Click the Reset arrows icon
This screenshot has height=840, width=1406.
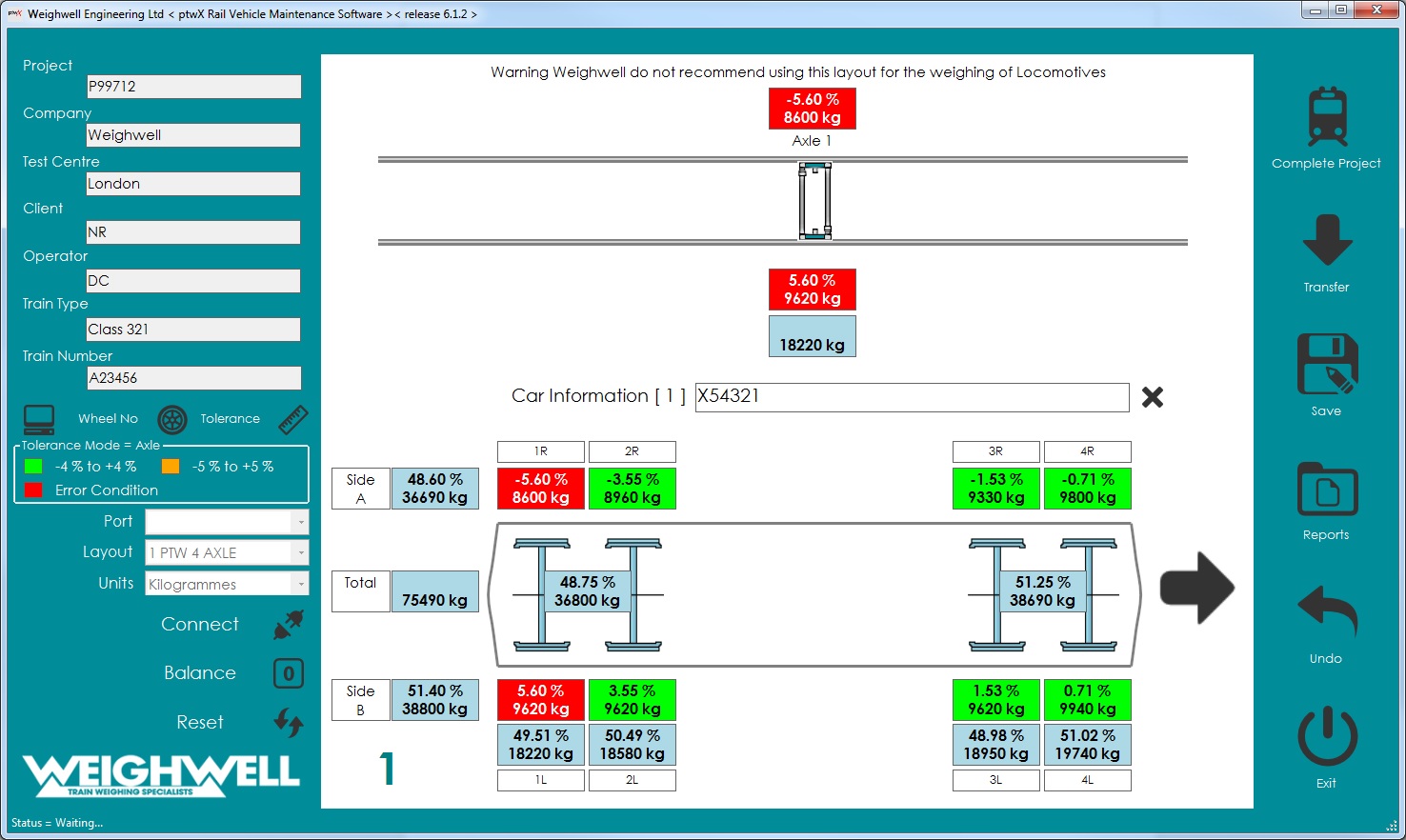(x=289, y=723)
